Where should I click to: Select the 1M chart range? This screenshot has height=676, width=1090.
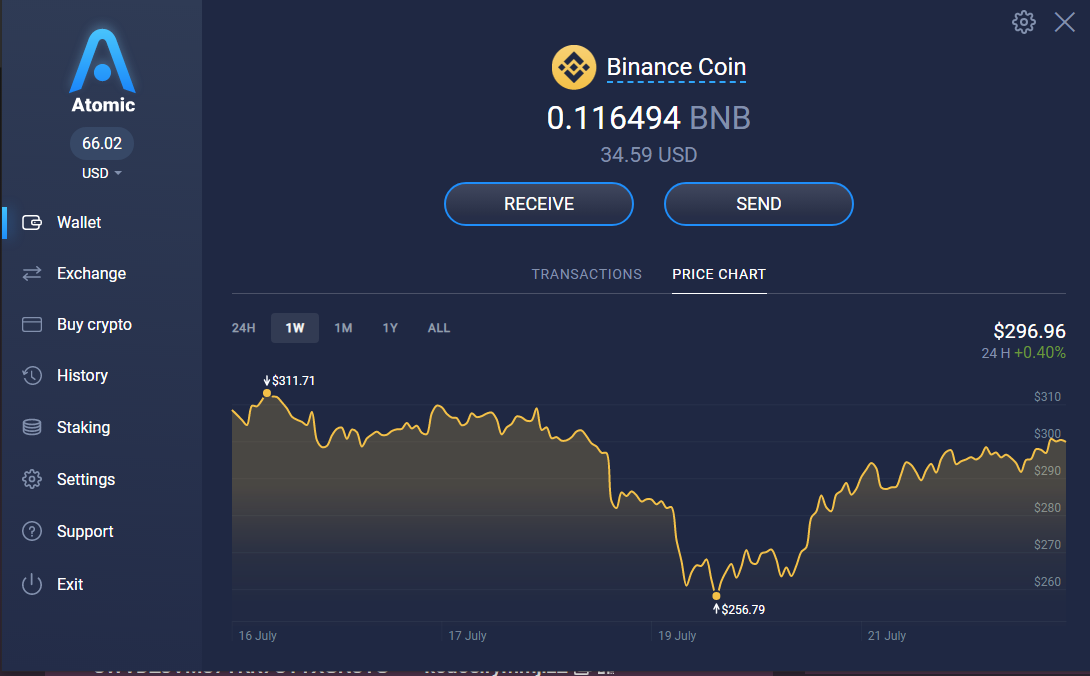coord(343,328)
